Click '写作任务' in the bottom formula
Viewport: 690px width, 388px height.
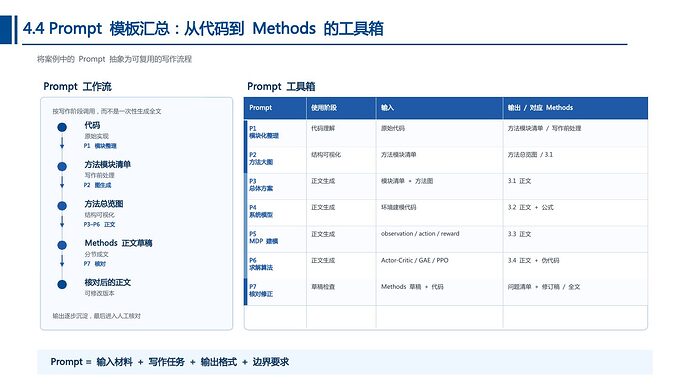[x=166, y=362]
